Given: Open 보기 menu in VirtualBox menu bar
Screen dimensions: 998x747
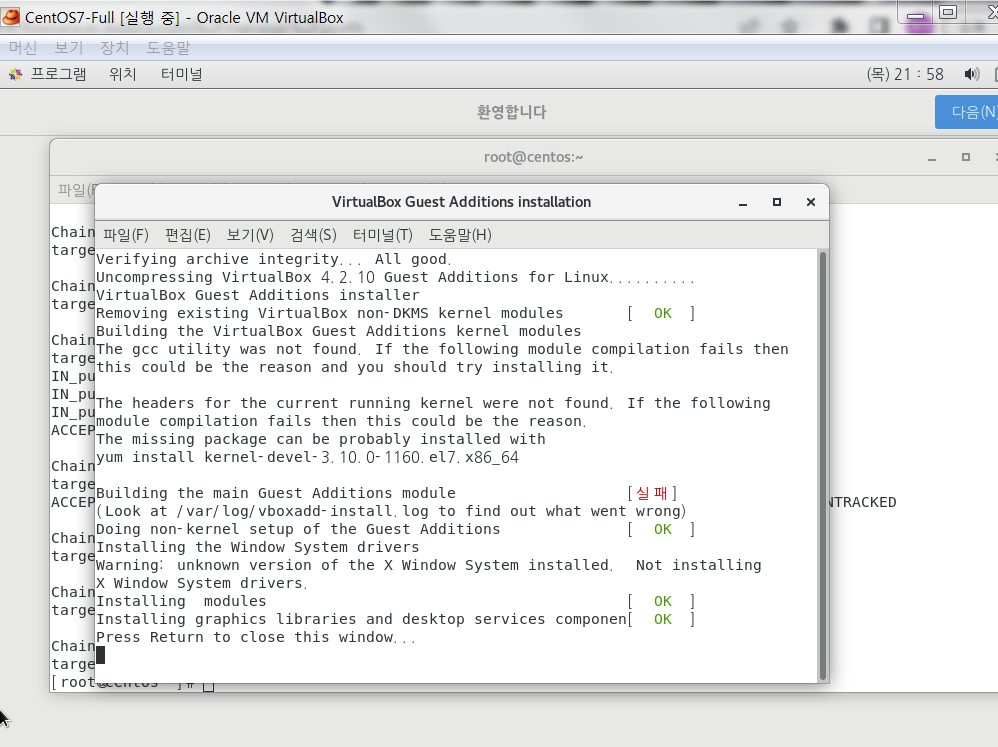Looking at the screenshot, I should click(69, 48).
